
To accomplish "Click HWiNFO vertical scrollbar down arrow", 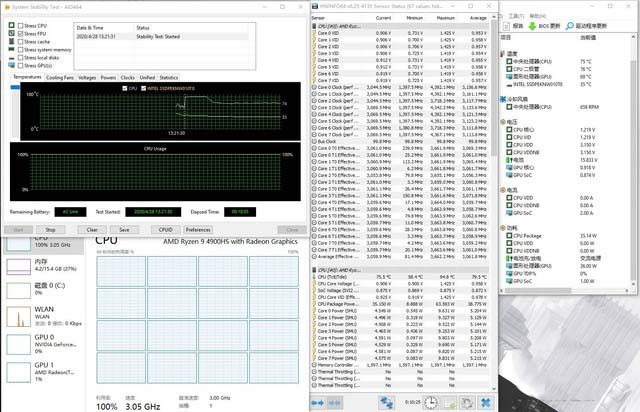I will pyautogui.click(x=494, y=389).
